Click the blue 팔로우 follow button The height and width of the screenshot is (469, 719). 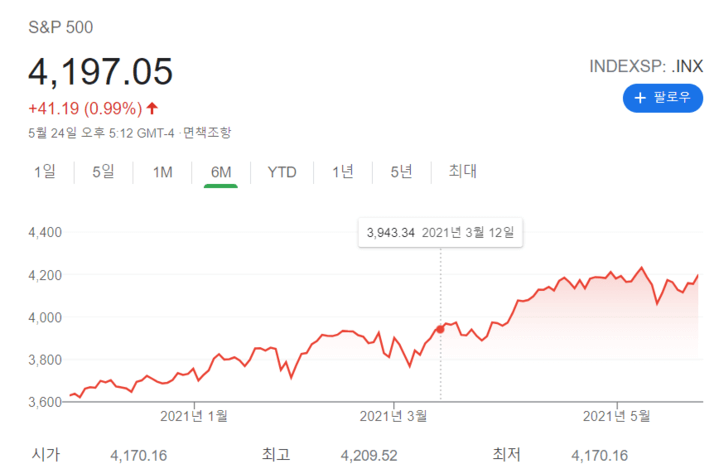(662, 98)
